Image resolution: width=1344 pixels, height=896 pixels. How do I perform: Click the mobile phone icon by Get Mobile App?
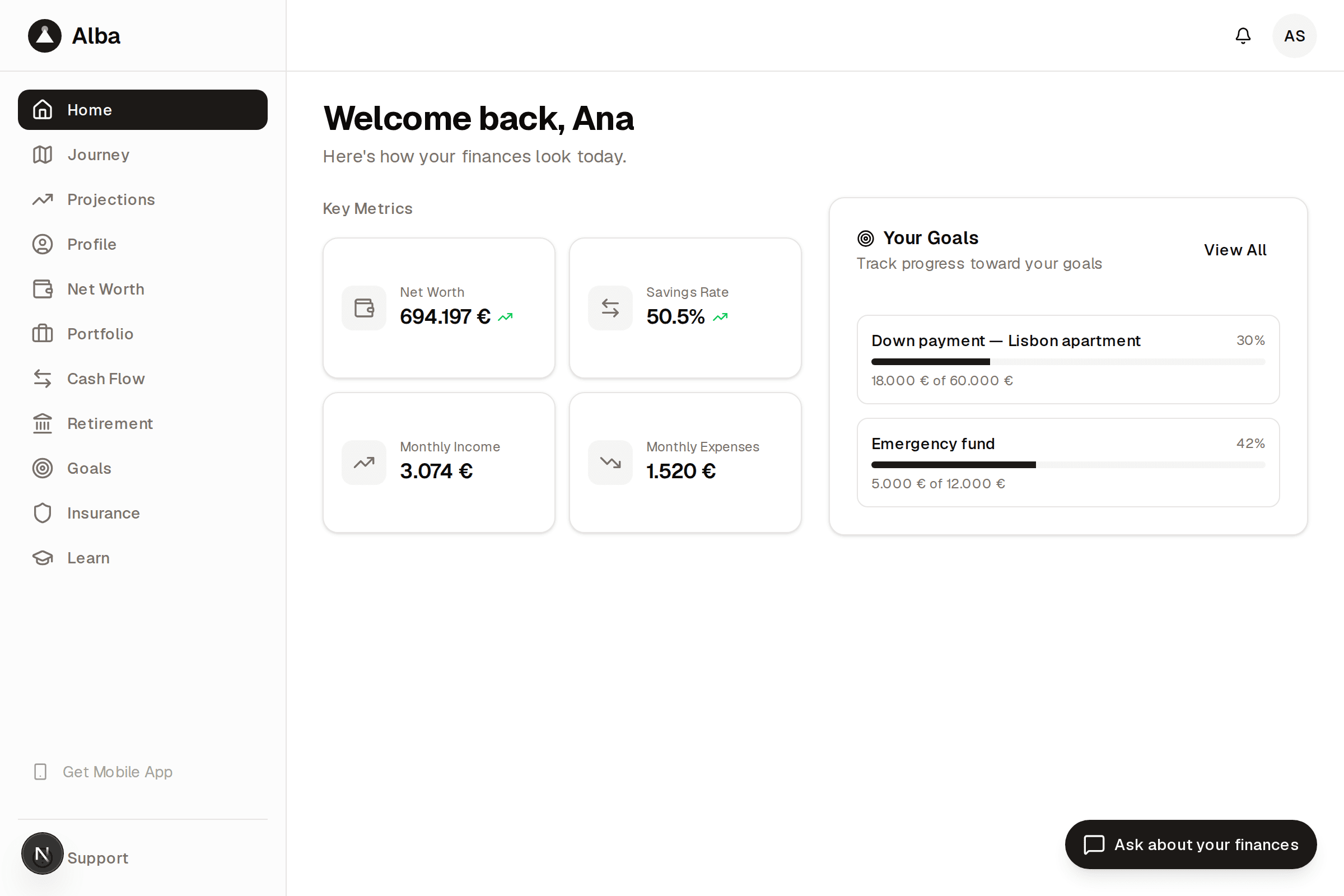click(x=40, y=772)
